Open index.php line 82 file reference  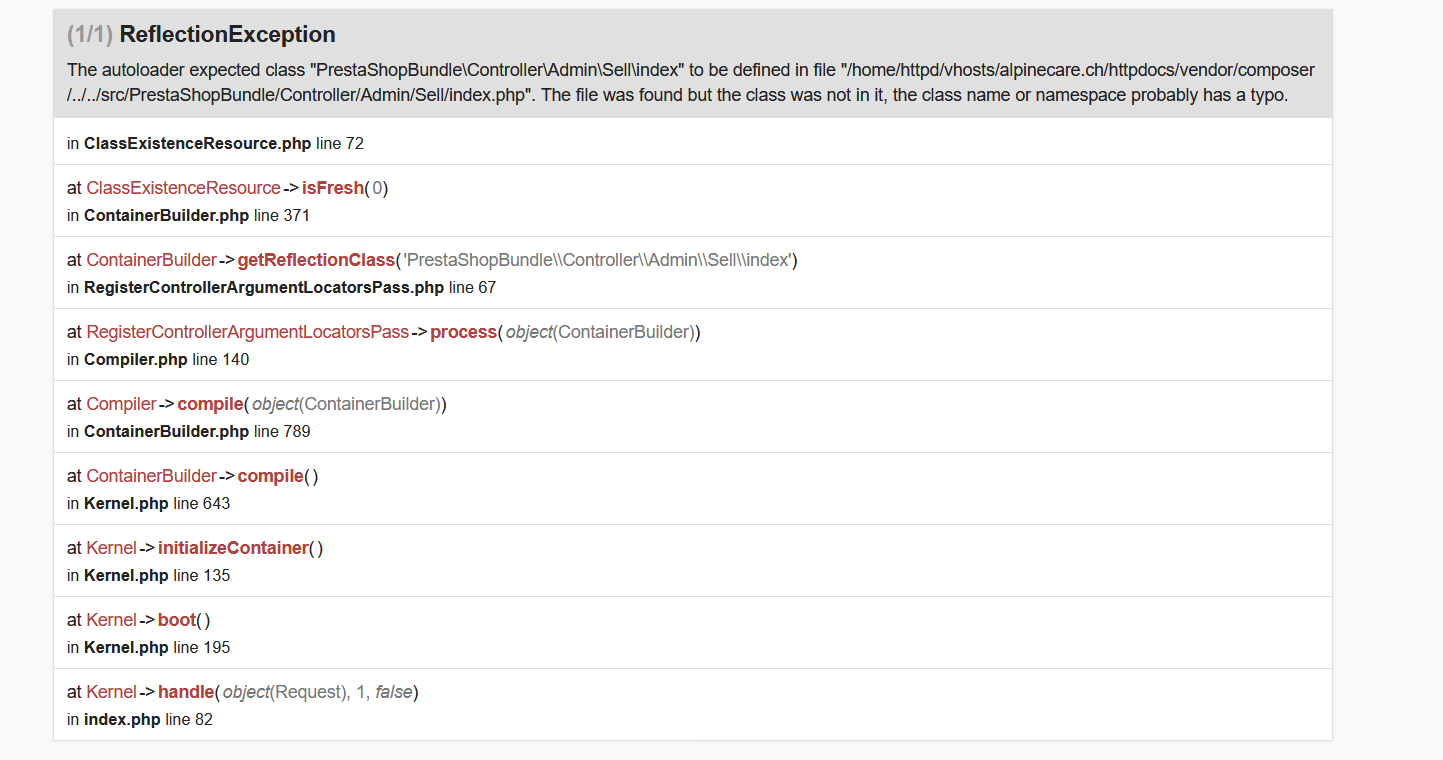(x=122, y=719)
